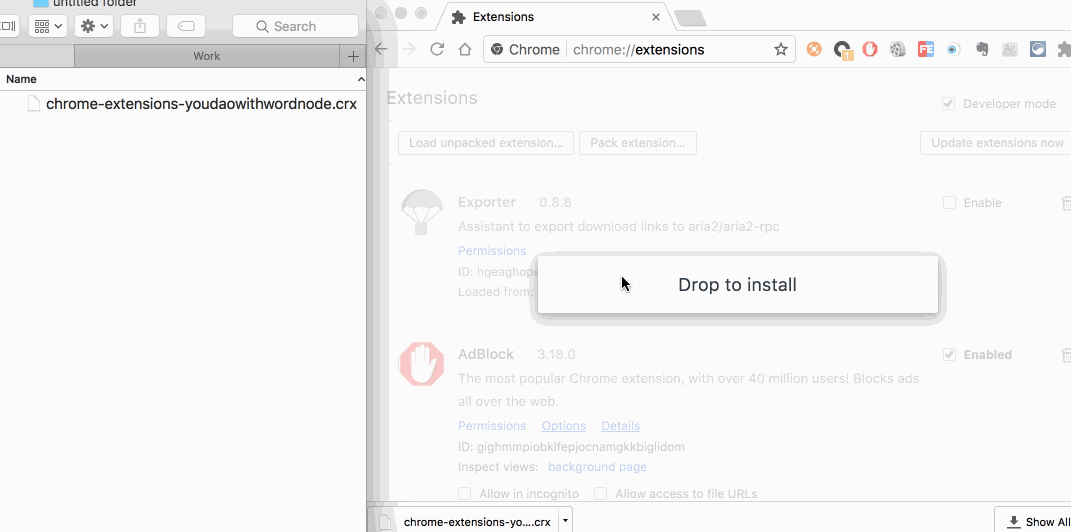1071x532 pixels.
Task: Go back in Chrome history
Action: [381, 49]
